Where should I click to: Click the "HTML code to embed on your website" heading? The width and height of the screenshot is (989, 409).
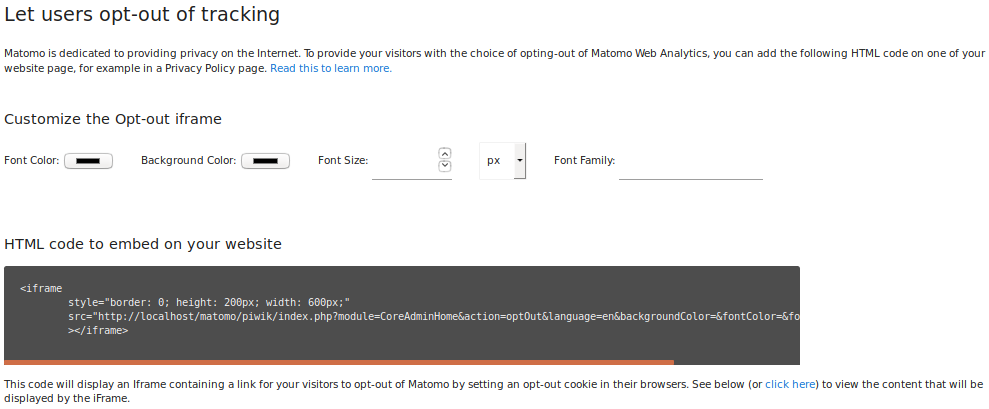tap(143, 244)
